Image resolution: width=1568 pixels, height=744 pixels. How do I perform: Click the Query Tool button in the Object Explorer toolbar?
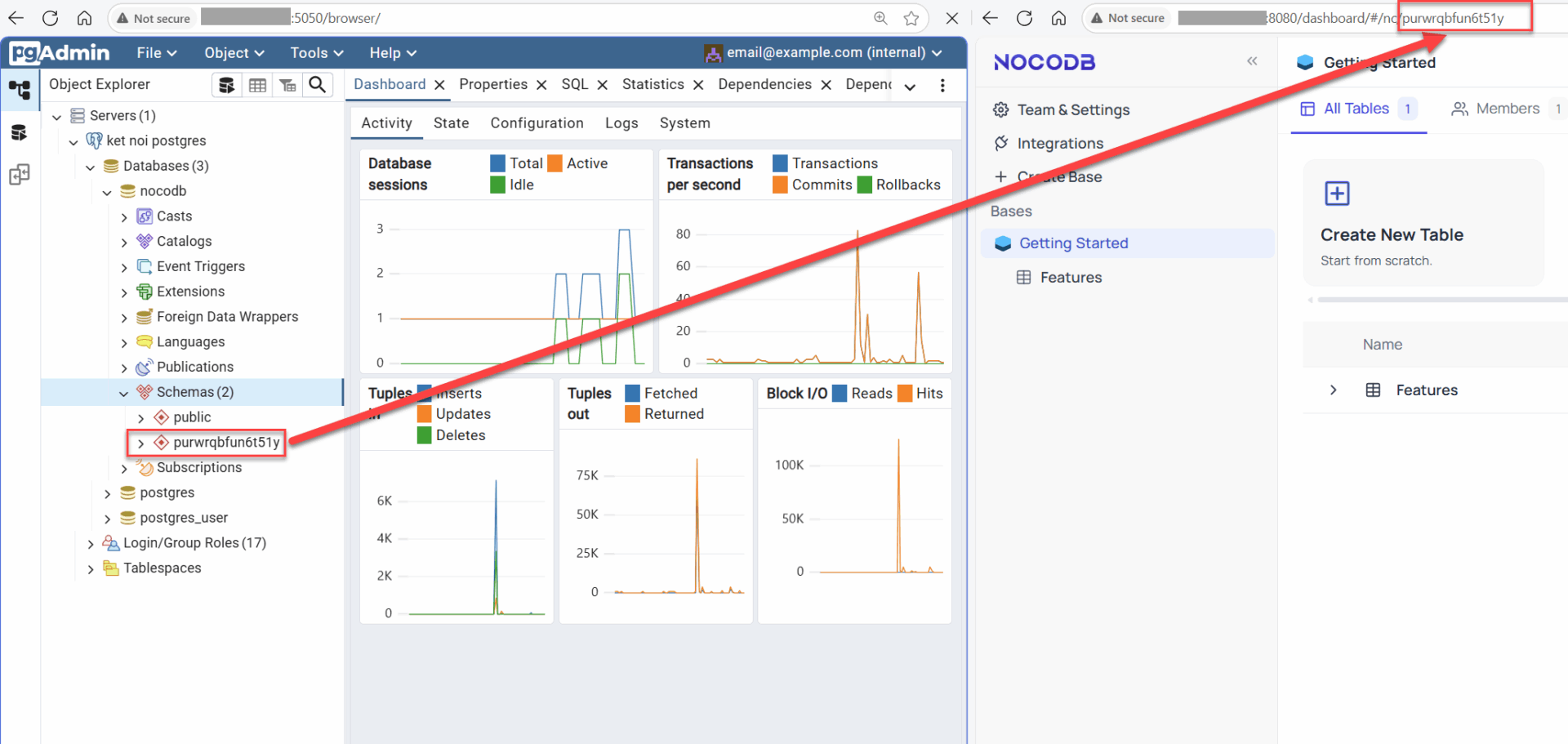point(226,85)
